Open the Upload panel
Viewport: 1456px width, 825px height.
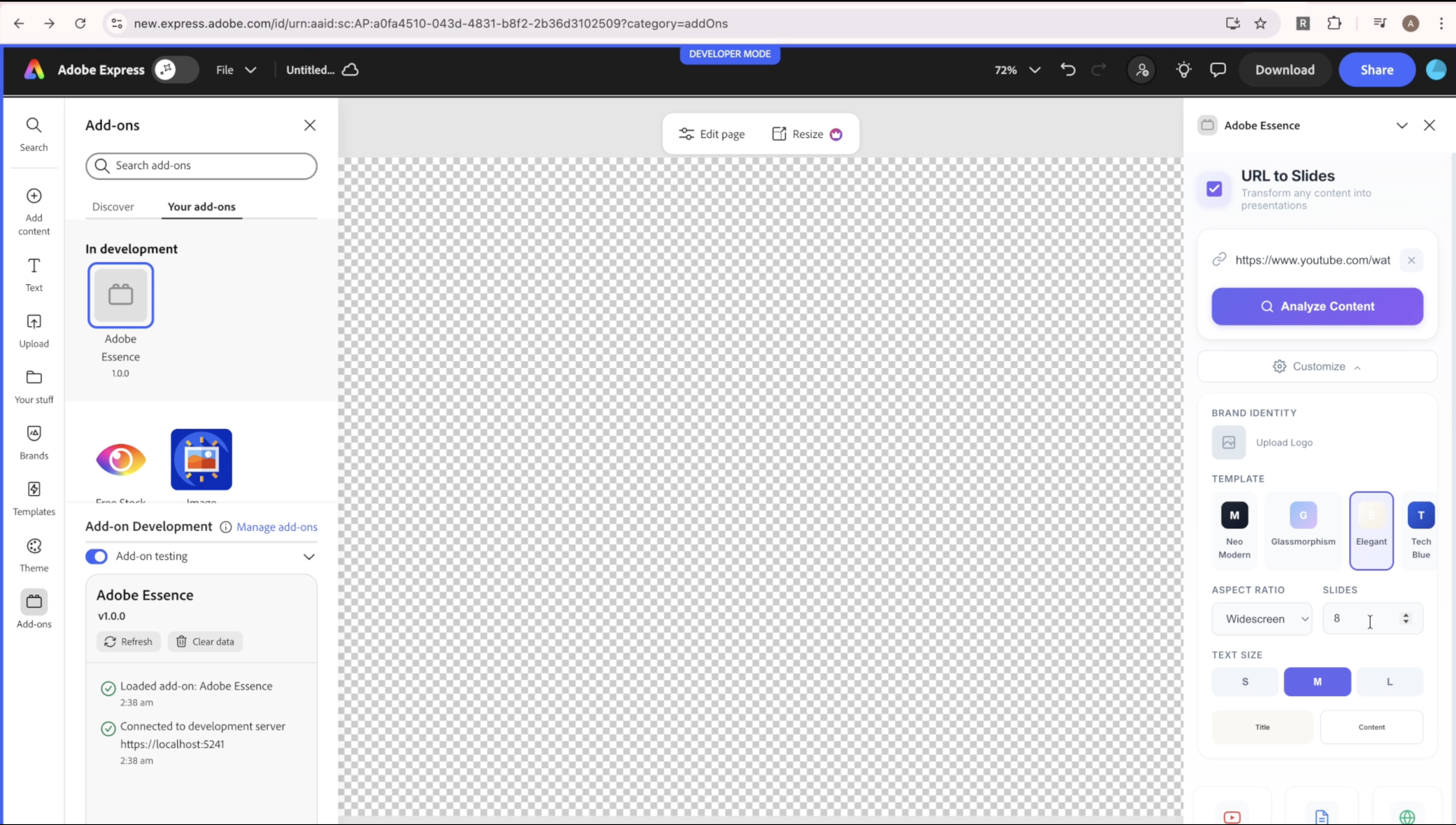[x=34, y=331]
